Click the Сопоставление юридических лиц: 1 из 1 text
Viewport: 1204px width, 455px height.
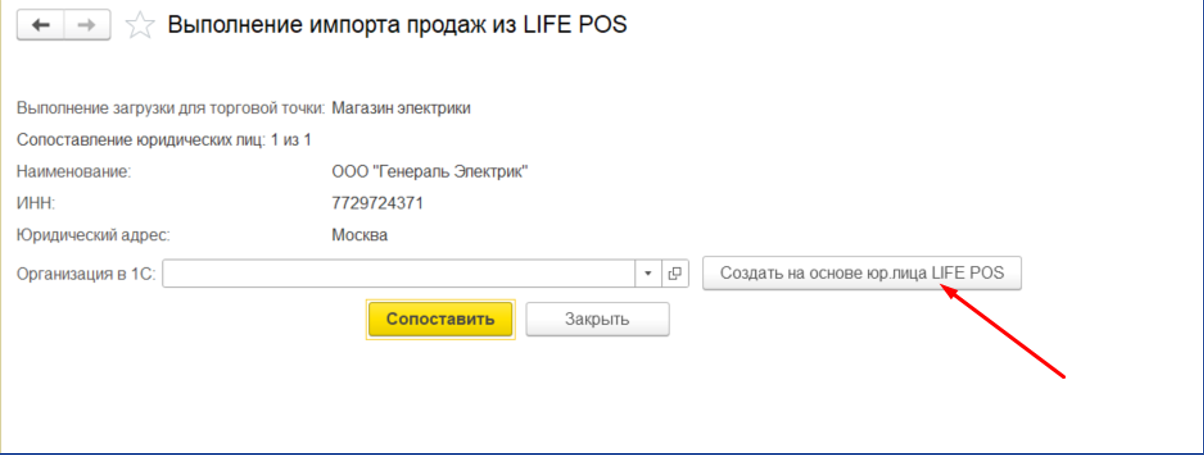(x=165, y=141)
